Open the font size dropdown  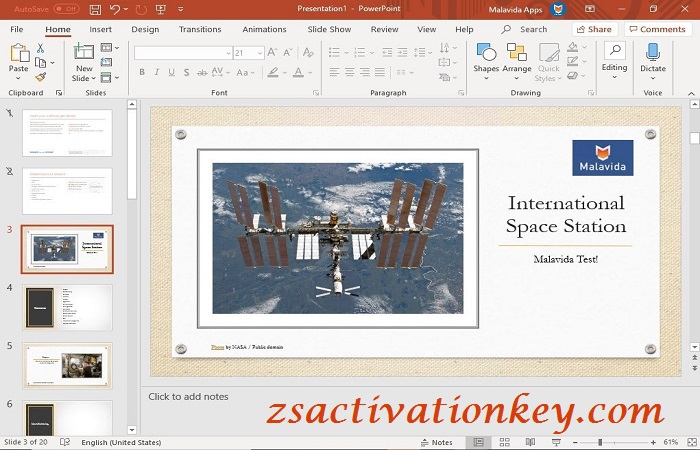[260, 53]
